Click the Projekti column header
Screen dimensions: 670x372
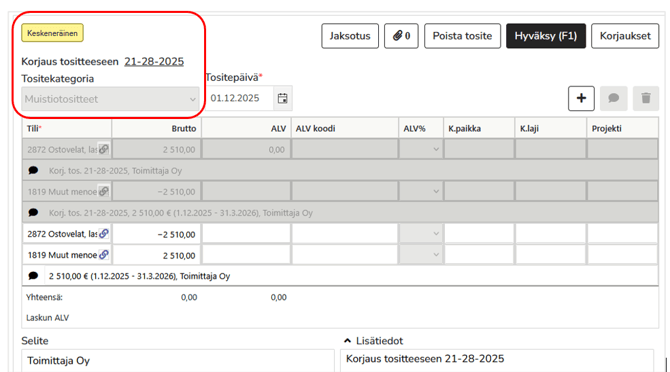pos(623,129)
